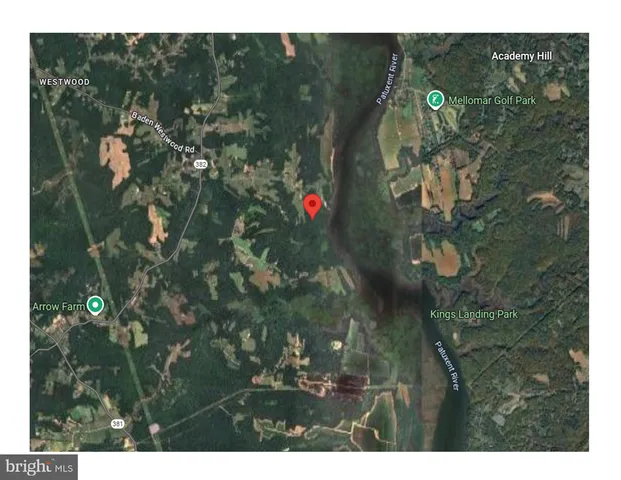Click the WESTWOOD area label
This screenshot has width=621, height=480.
coord(64,82)
